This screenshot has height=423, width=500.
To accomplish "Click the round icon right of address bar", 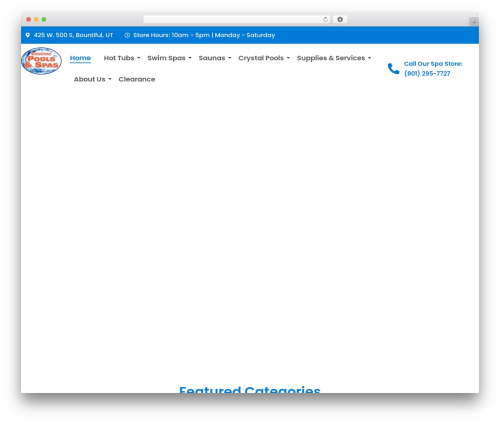I will tap(340, 20).
